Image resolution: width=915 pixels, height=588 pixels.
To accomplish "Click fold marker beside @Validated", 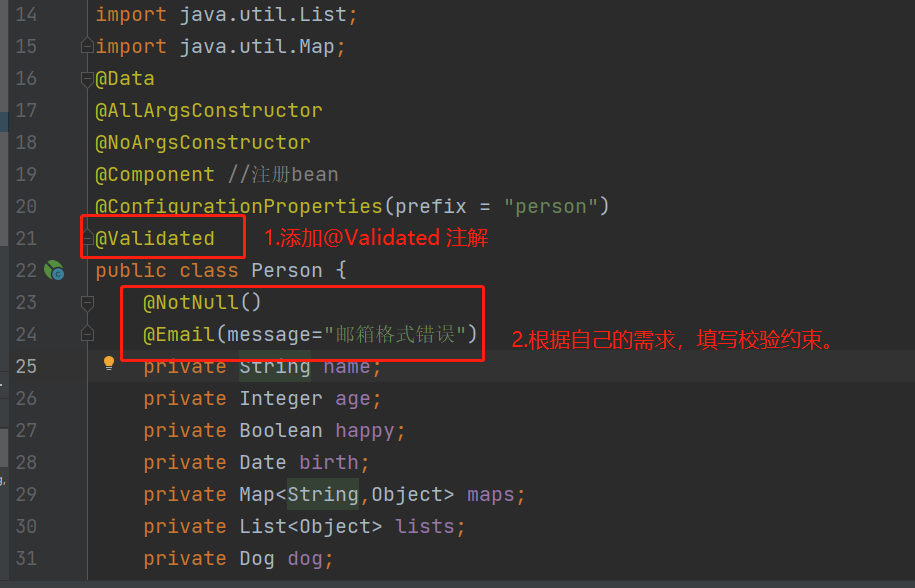I will click(x=87, y=238).
